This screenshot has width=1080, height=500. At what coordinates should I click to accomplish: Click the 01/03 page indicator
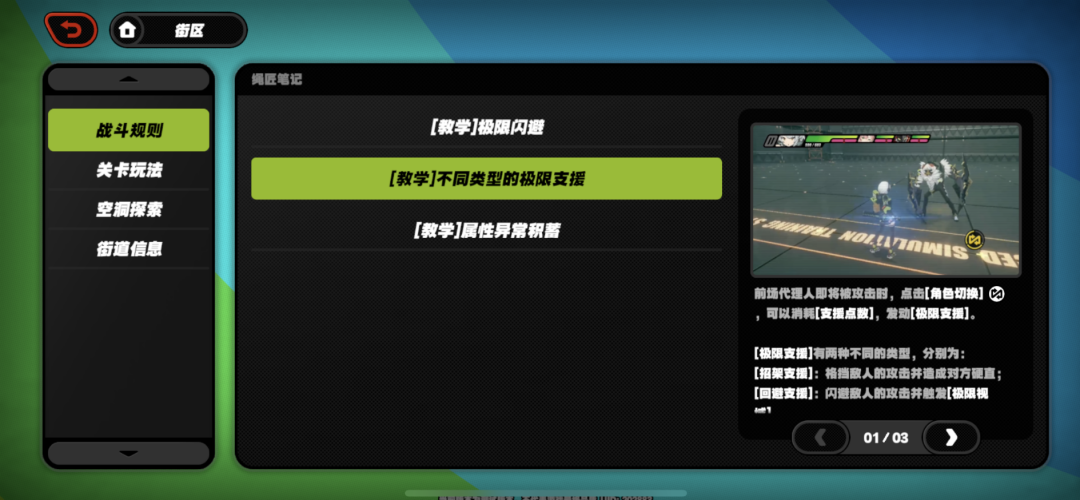click(x=886, y=437)
